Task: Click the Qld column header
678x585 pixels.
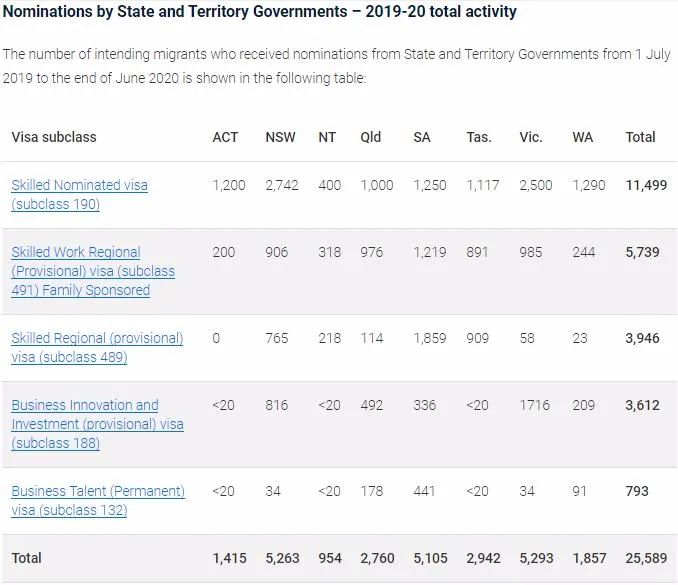Action: (371, 137)
